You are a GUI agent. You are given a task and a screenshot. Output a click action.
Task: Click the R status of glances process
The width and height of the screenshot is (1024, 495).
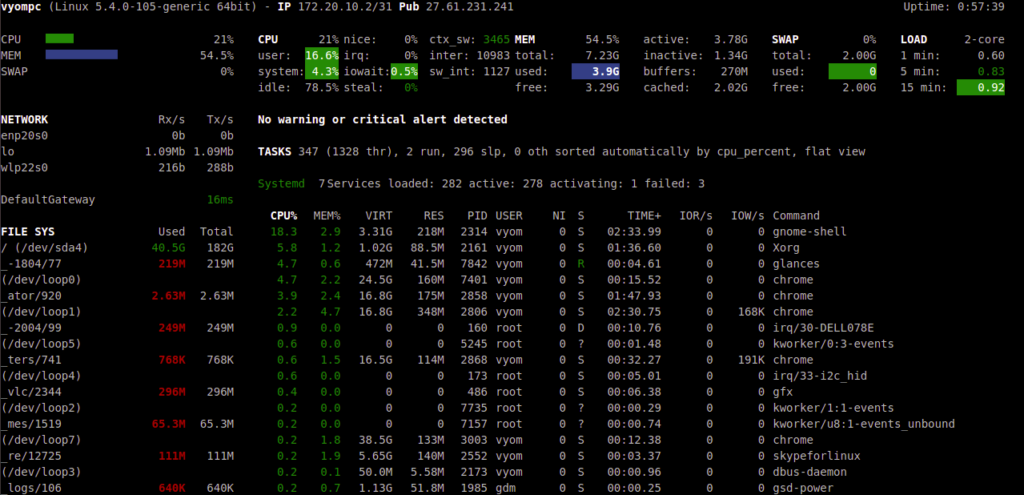(x=580, y=264)
